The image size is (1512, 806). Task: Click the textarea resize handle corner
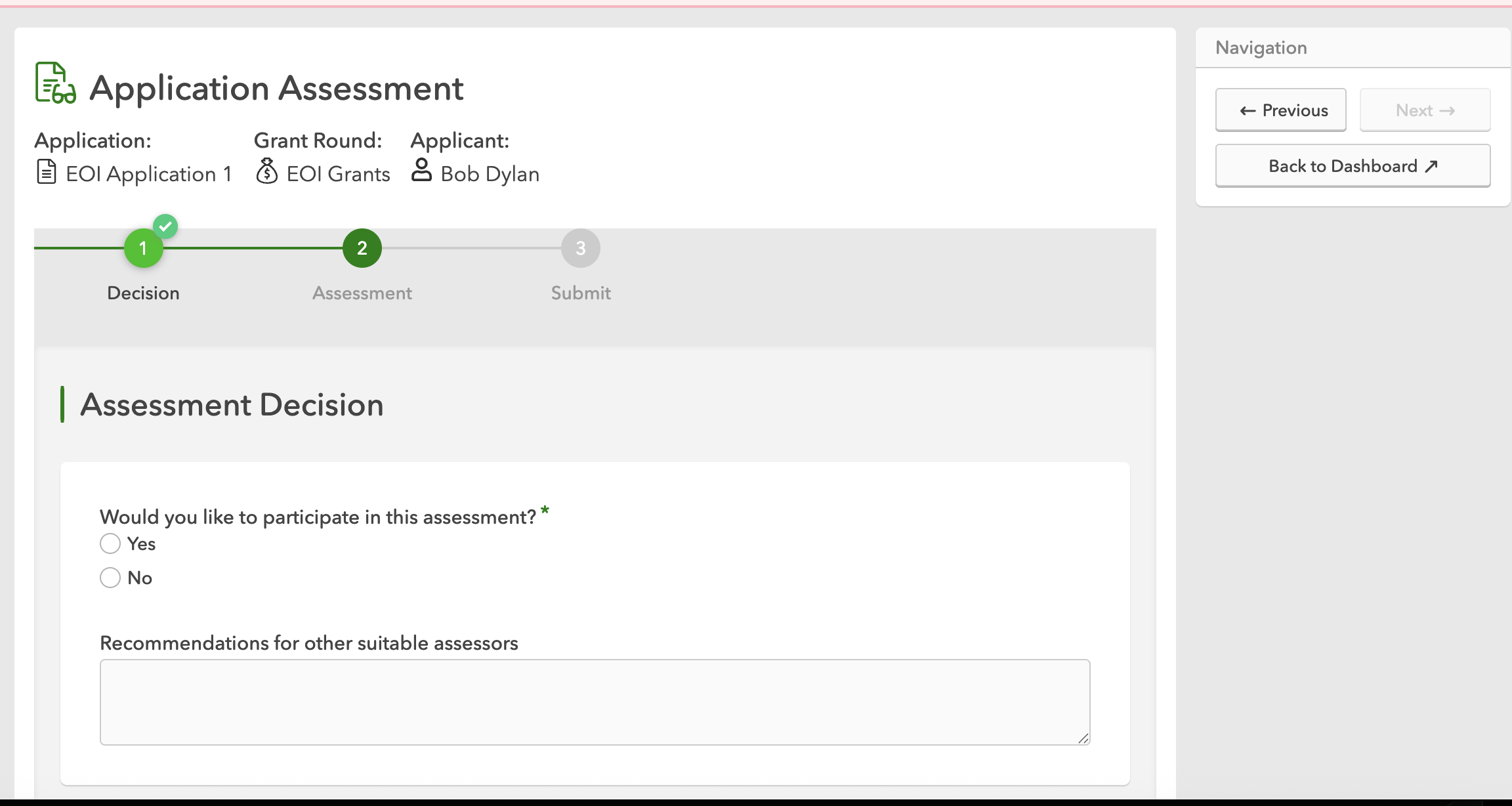click(x=1083, y=738)
